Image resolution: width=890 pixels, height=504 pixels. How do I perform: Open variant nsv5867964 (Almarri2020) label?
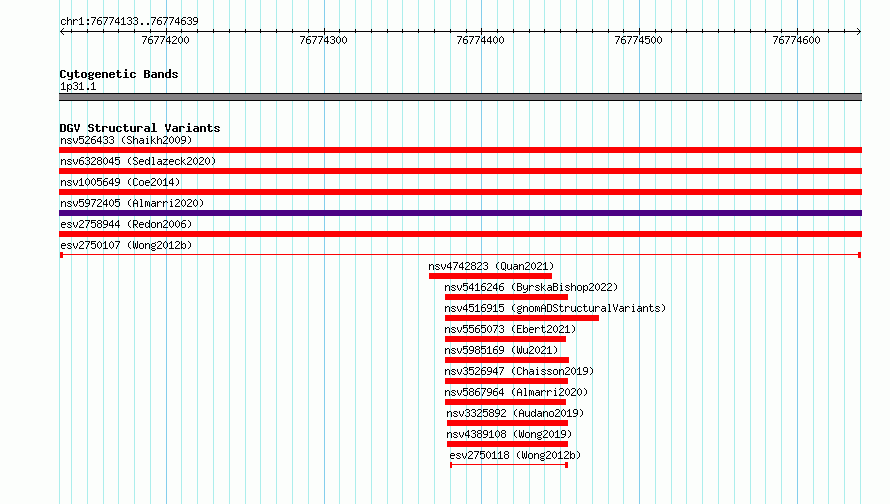pos(516,392)
